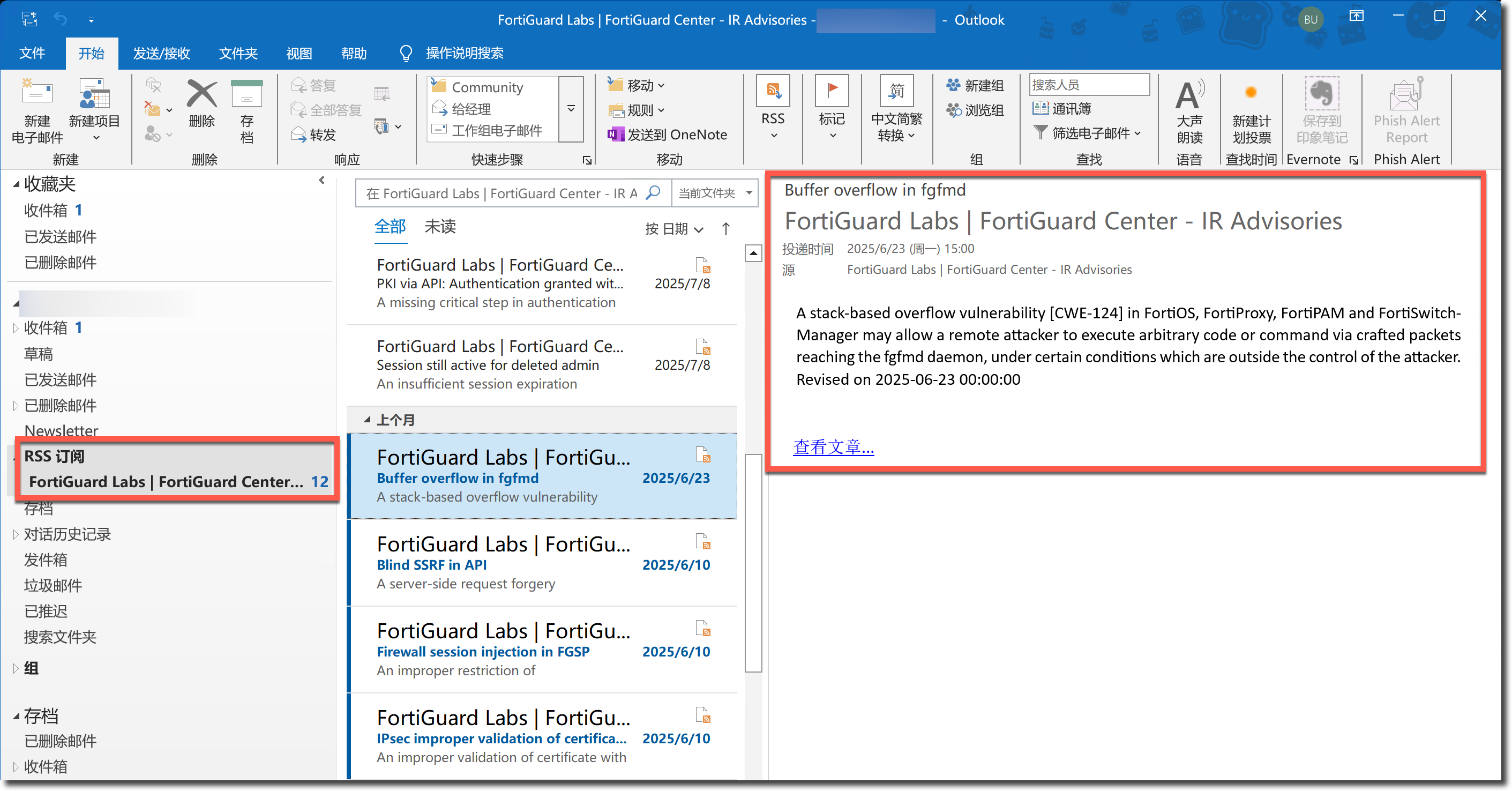
Task: Expand the quick steps gallery
Action: (x=571, y=109)
